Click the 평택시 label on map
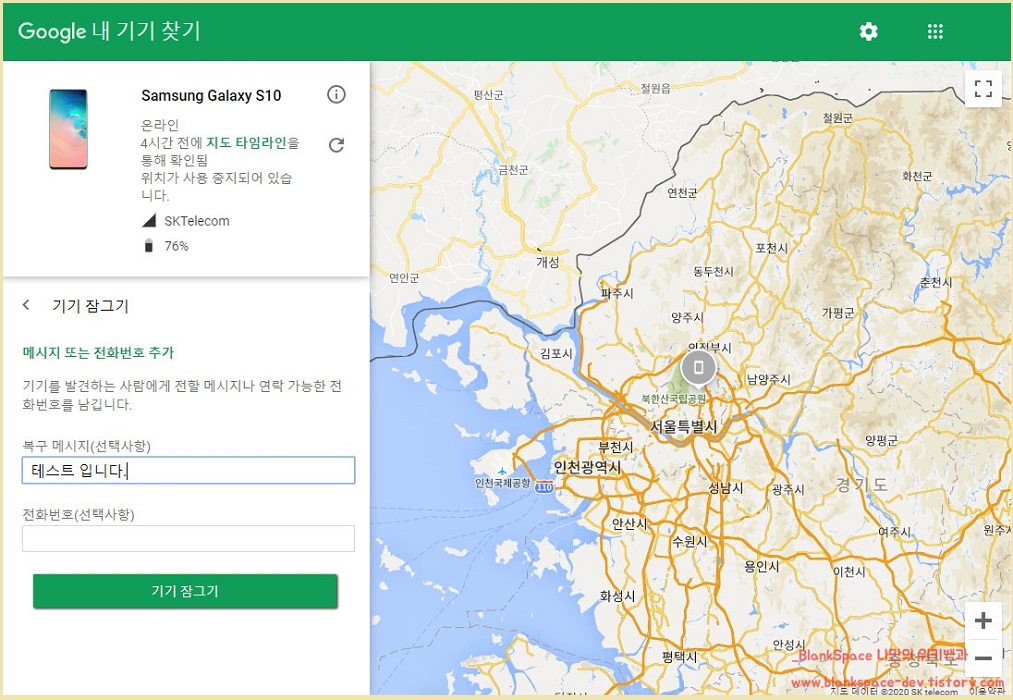Image resolution: width=1013 pixels, height=700 pixels. coord(680,657)
